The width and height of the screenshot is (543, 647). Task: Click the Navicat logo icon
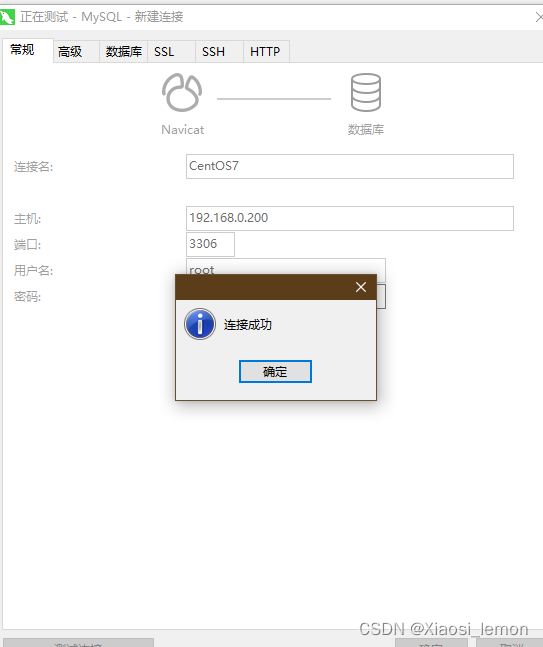[x=182, y=93]
